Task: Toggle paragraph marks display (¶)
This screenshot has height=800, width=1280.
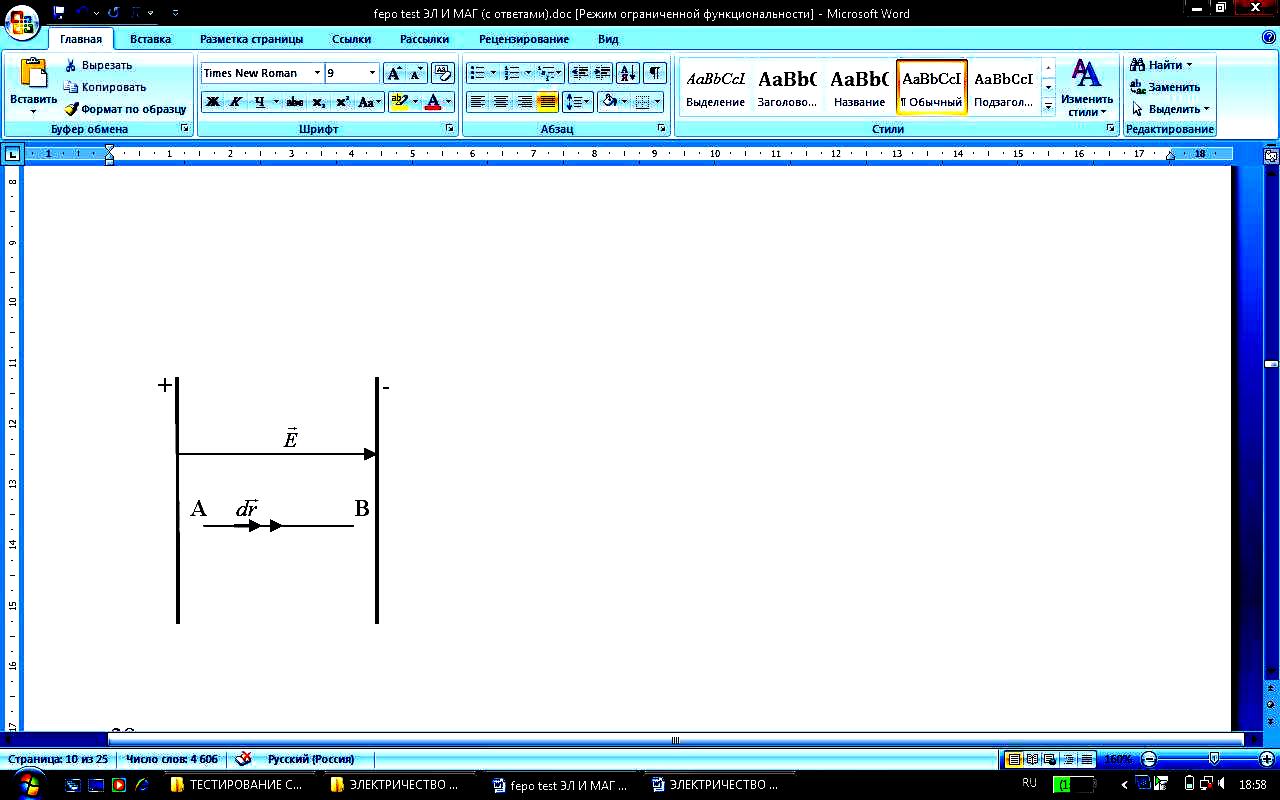Action: click(x=654, y=73)
